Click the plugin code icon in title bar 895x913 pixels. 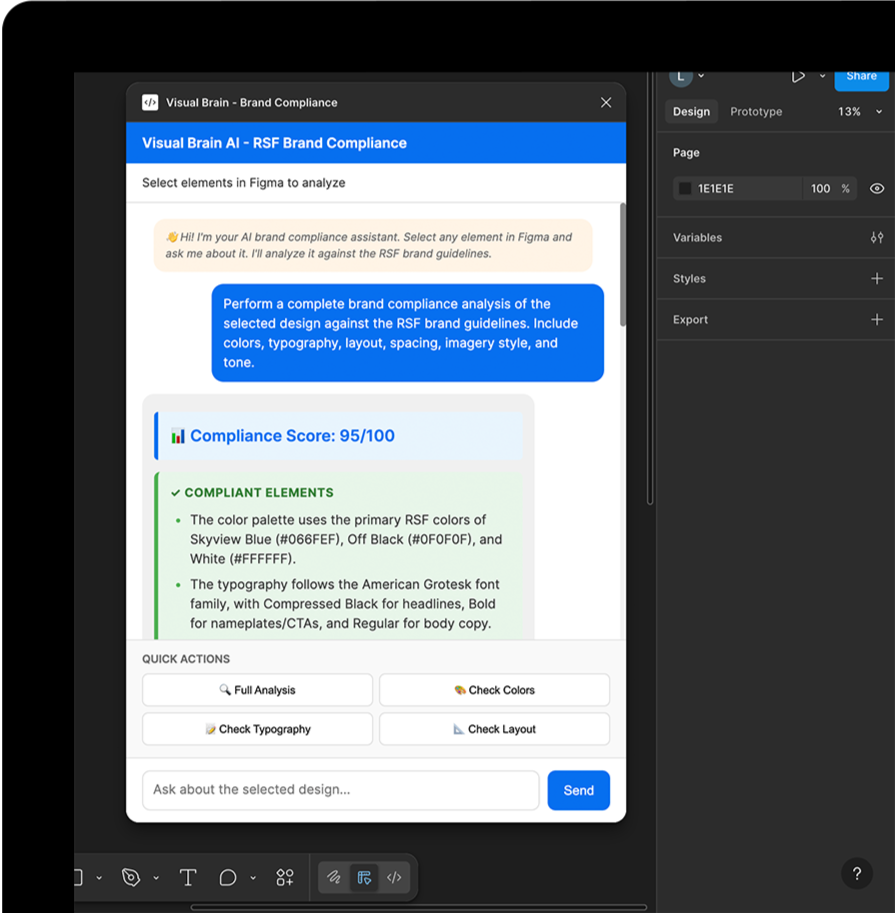(150, 102)
